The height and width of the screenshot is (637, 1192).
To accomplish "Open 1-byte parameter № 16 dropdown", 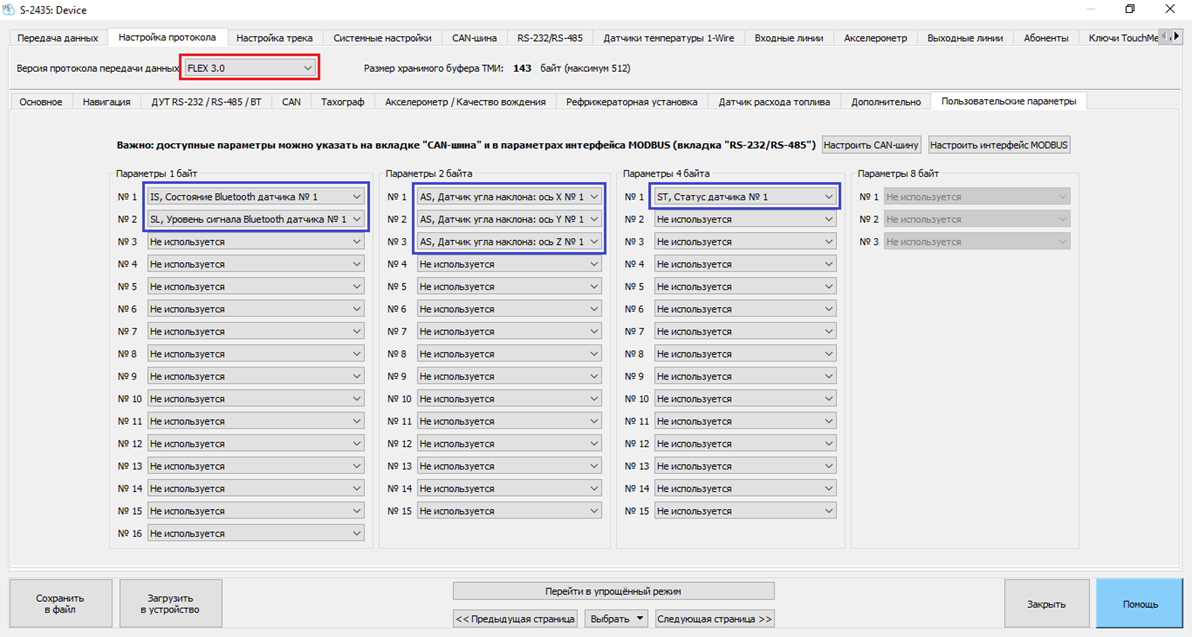I will coord(255,534).
